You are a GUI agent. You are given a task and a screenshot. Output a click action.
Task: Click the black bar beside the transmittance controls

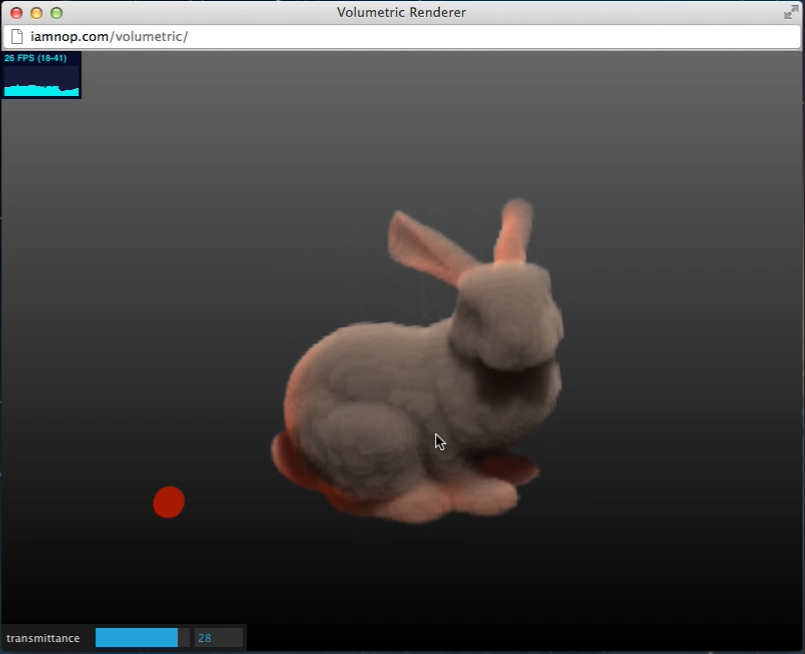[450, 637]
